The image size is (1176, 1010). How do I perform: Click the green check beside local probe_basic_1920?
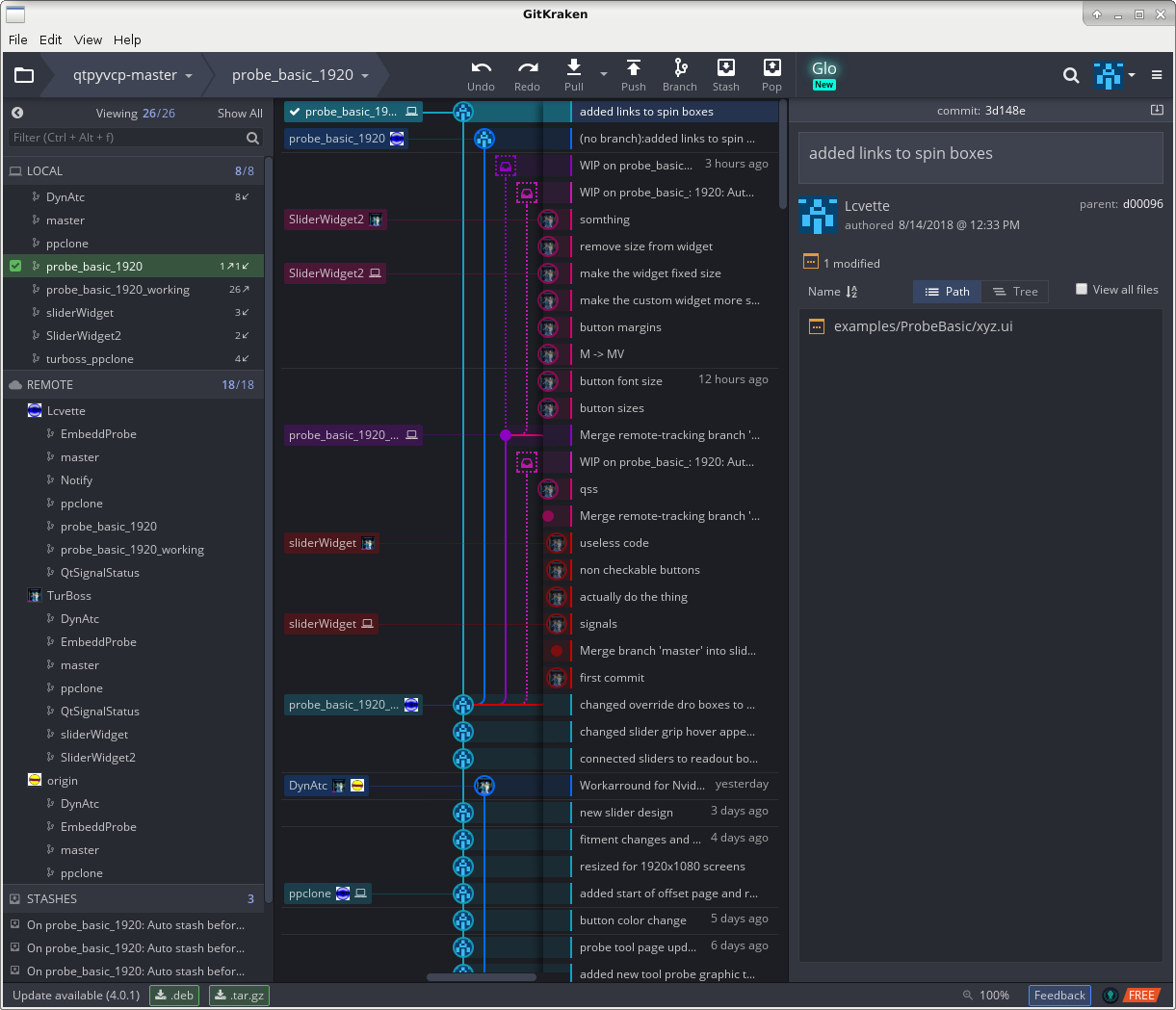(x=15, y=266)
